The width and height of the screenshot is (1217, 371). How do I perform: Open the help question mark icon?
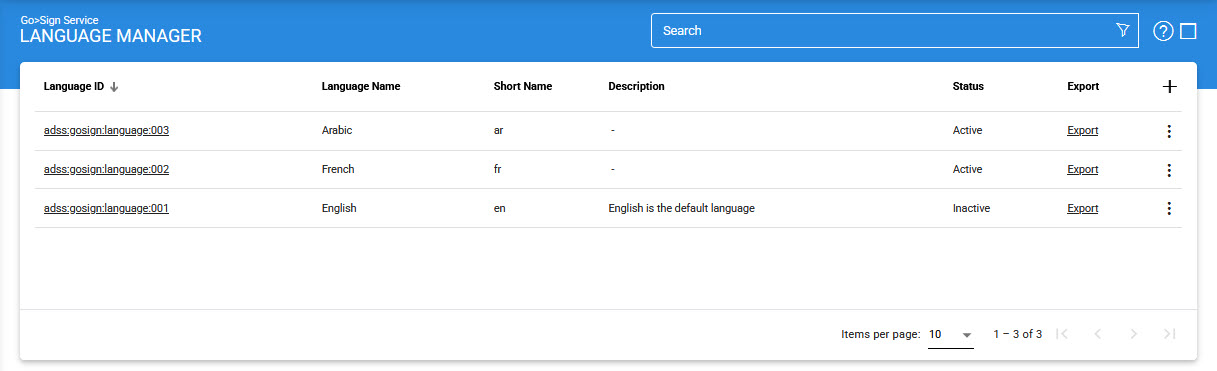click(x=1162, y=31)
